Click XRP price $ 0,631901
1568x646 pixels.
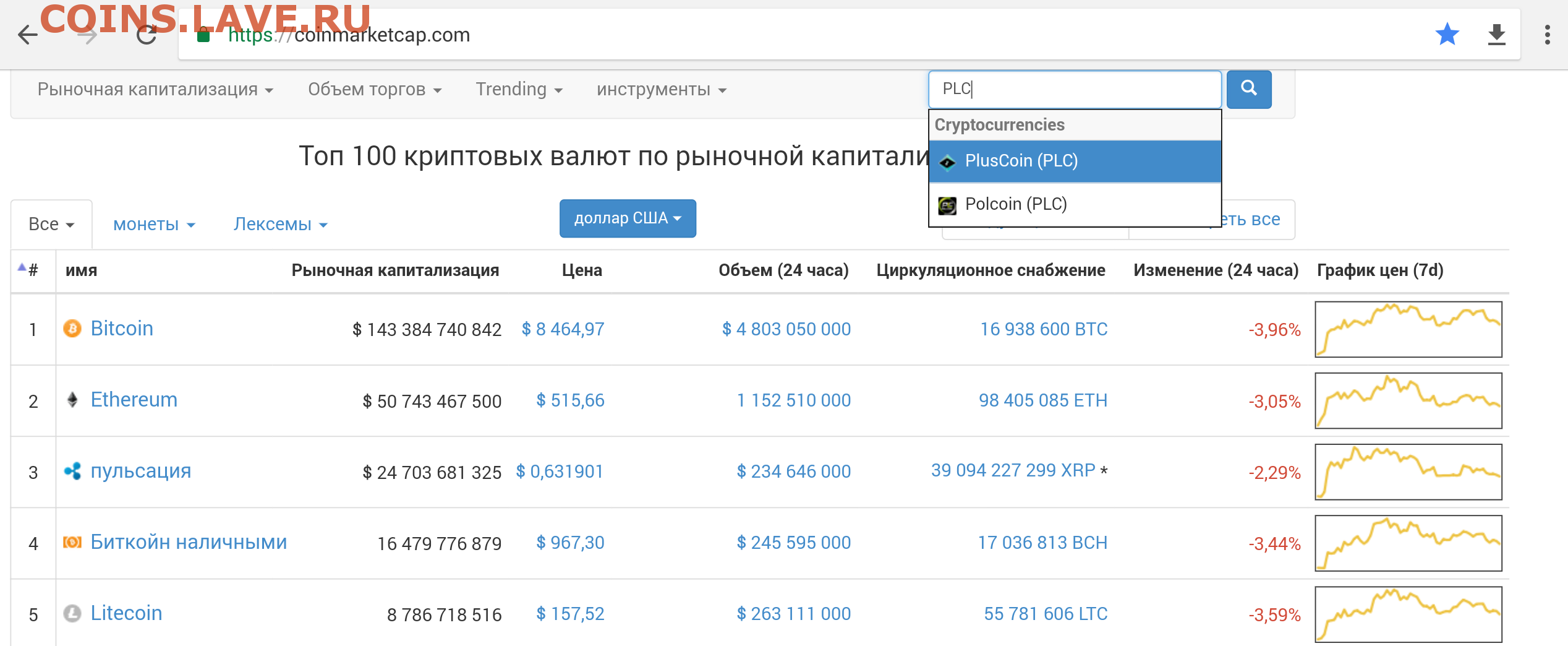coord(560,472)
